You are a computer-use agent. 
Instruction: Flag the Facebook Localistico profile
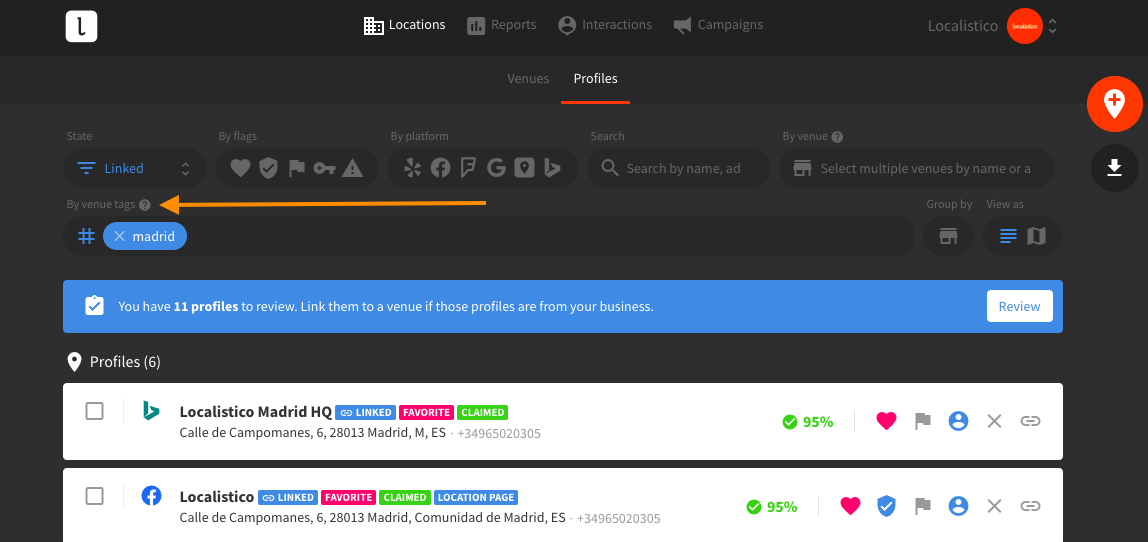point(922,506)
